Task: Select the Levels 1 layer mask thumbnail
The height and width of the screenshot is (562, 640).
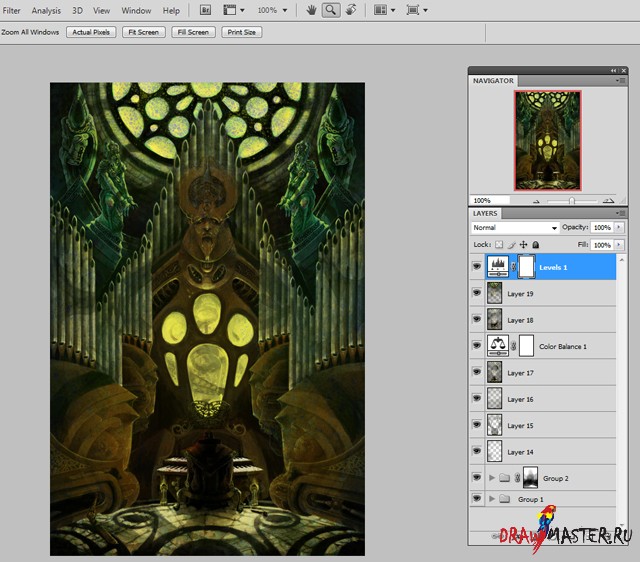Action: coord(527,267)
